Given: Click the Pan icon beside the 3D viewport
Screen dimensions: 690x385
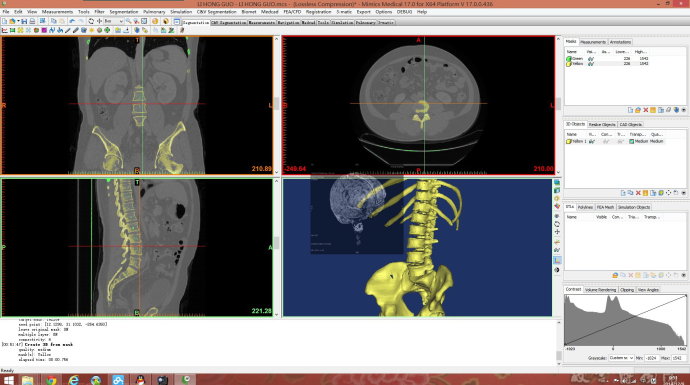Looking at the screenshot, I should [x=557, y=232].
